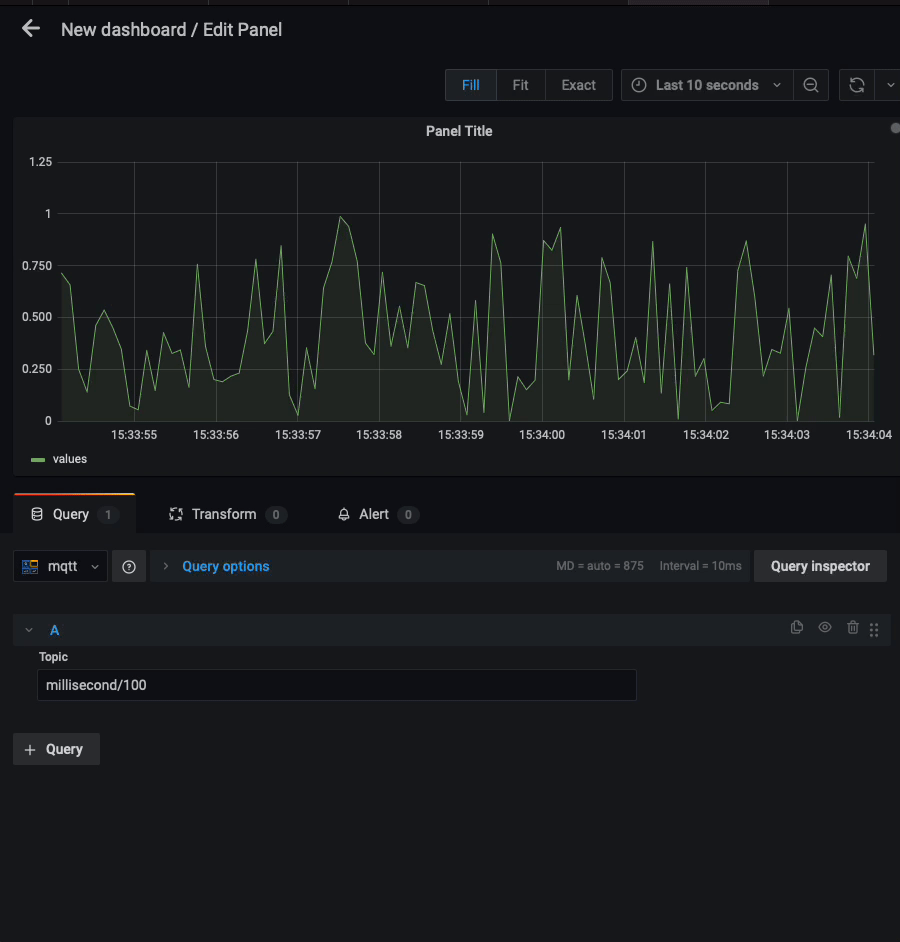Go back using the arrow icon
900x942 pixels.
31,29
